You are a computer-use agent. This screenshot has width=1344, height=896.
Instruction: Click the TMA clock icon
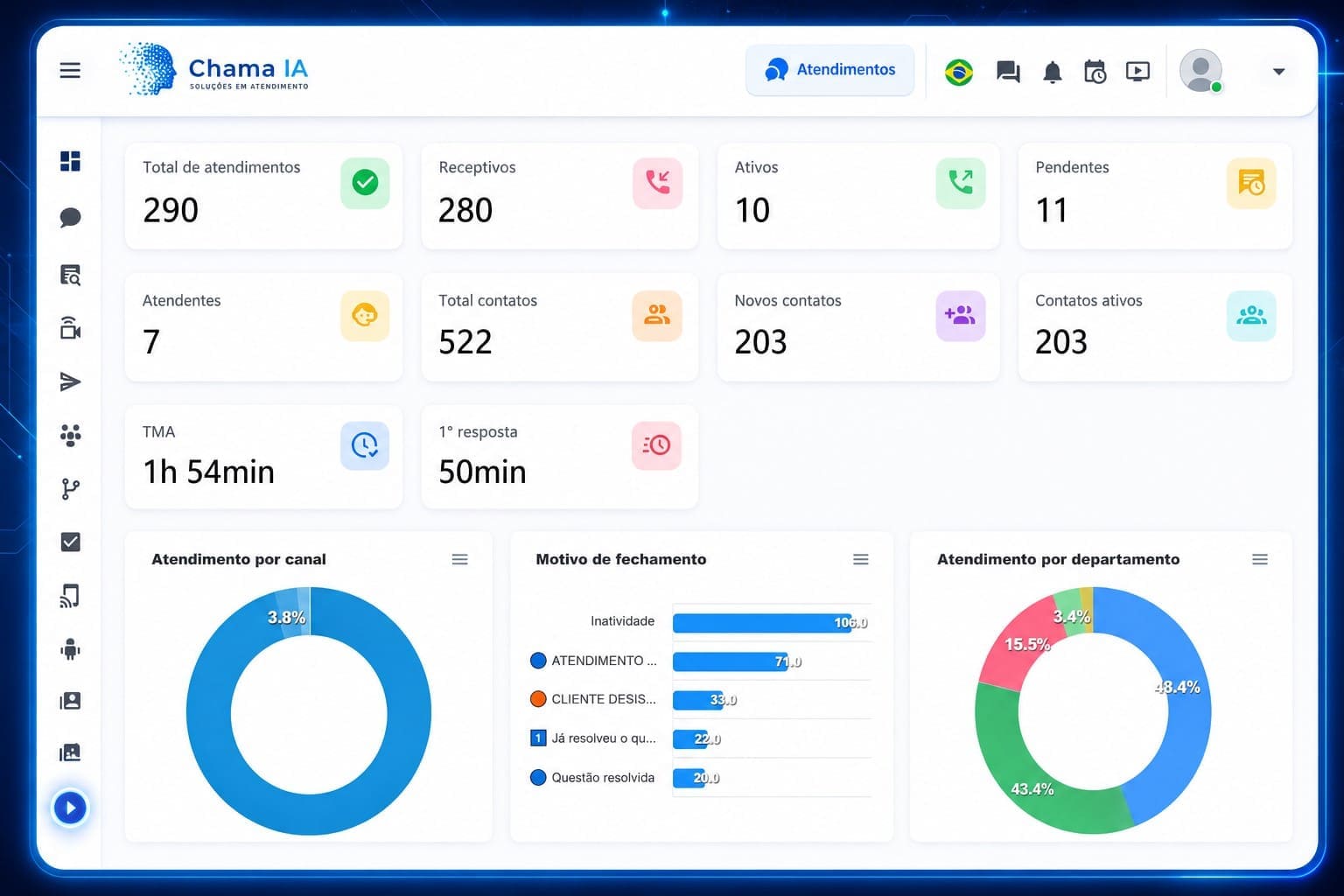click(365, 445)
